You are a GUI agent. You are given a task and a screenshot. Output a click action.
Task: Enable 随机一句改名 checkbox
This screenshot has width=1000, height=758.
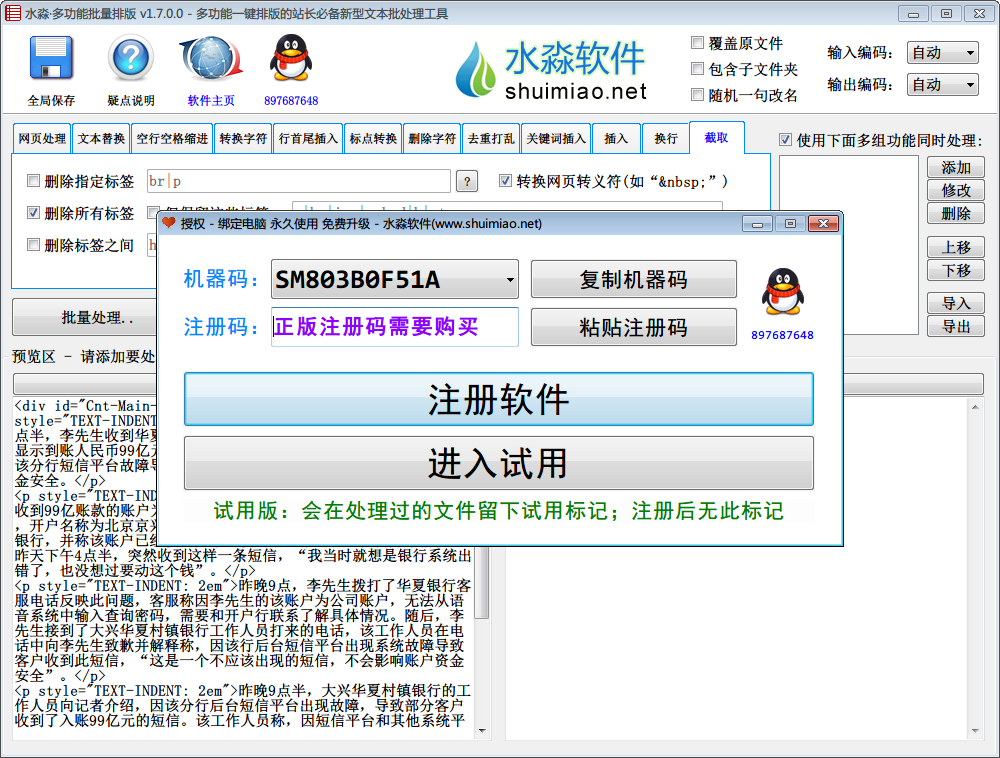(697, 95)
